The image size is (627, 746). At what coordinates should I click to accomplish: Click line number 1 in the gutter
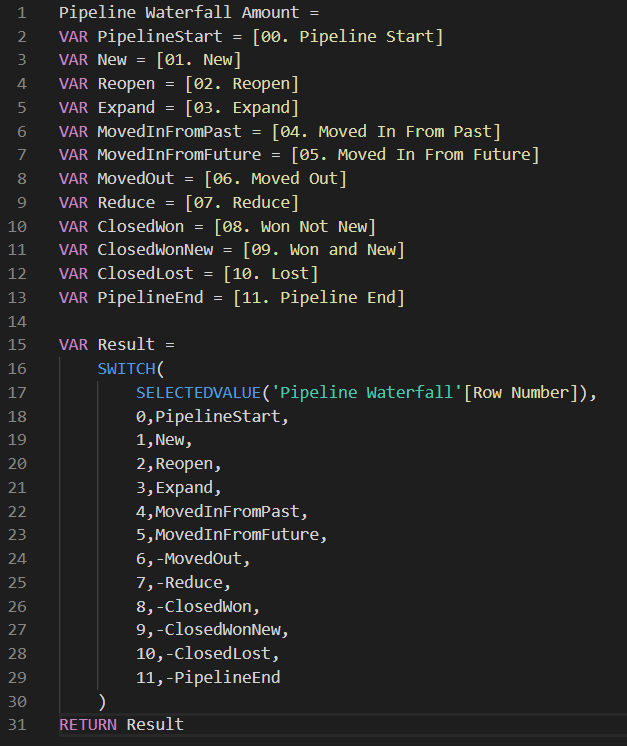[x=21, y=13]
